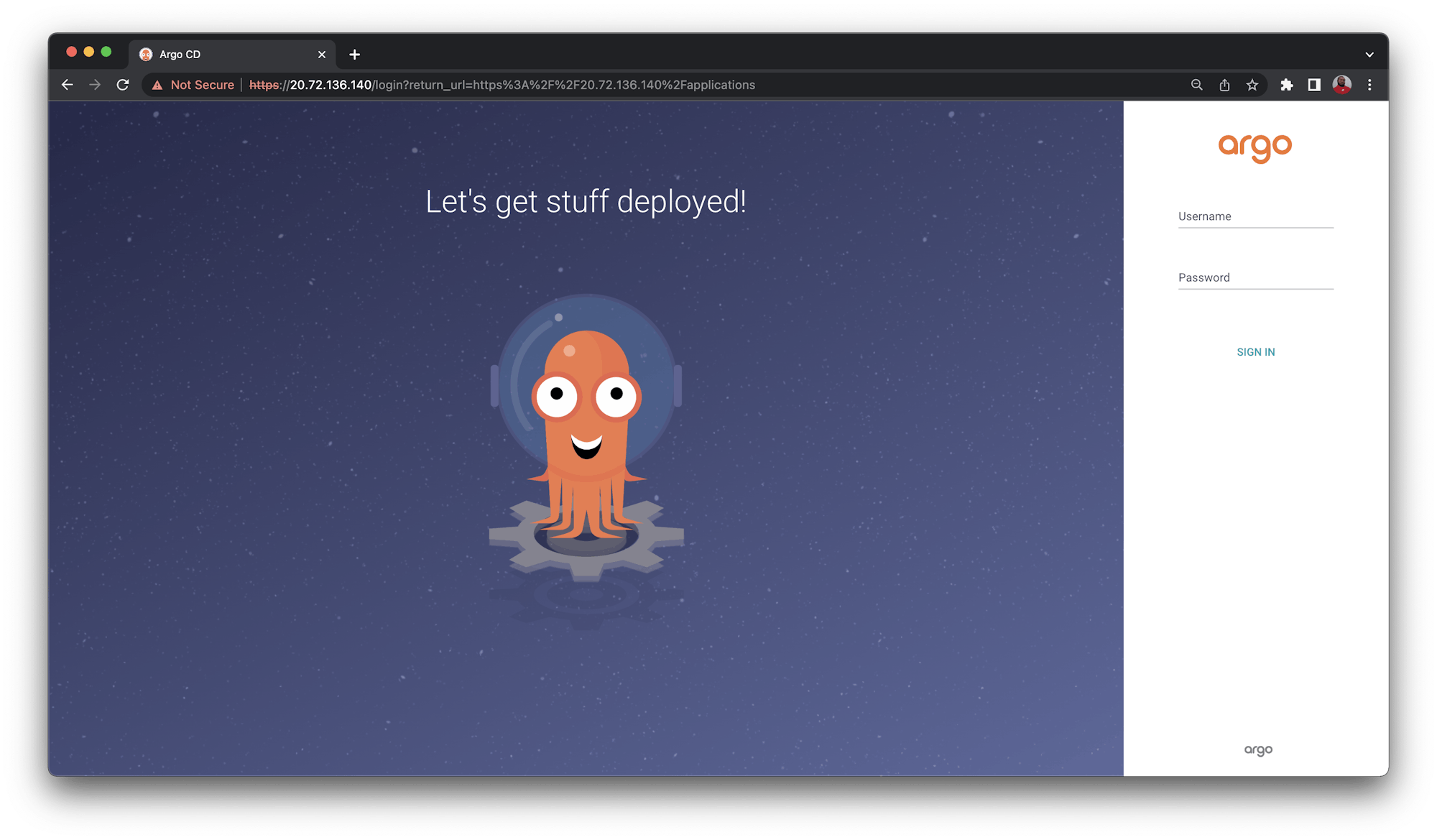
Task: Click the browser forward arrow
Action: 95,85
